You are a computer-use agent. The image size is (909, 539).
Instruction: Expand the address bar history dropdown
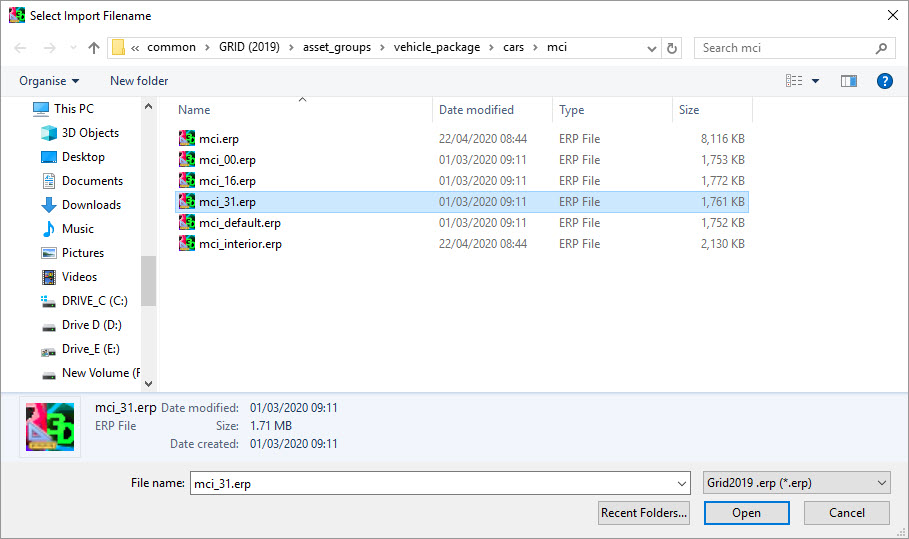(x=652, y=49)
